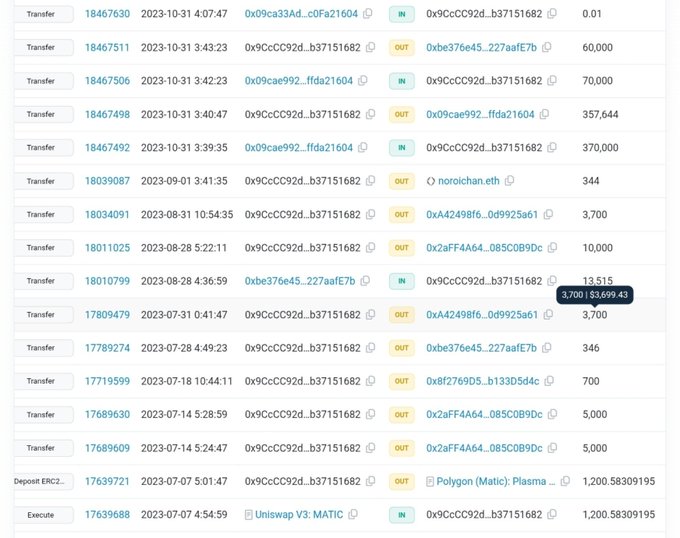
Task: Open block 17719599
Action: pos(107,381)
